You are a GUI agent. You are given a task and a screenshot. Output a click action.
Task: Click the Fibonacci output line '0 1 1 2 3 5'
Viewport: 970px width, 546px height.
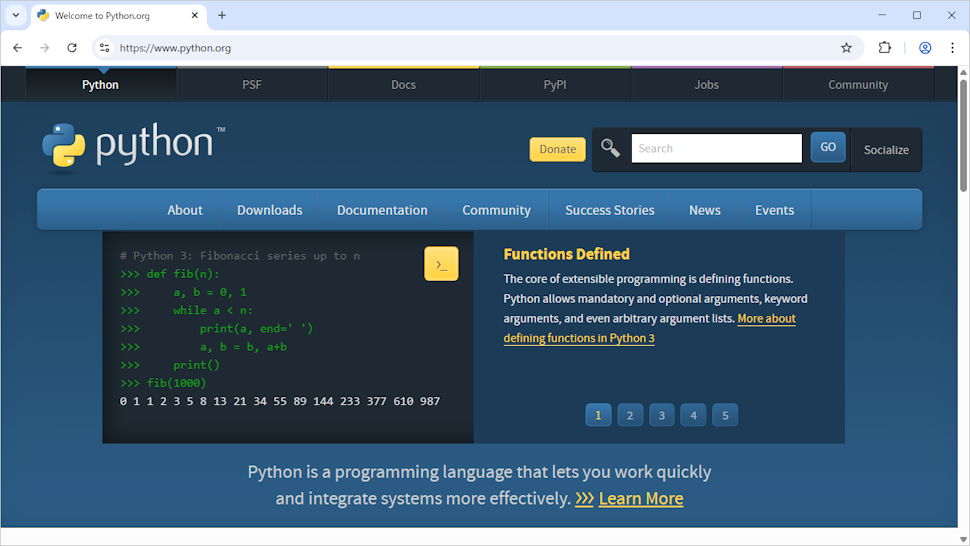click(x=280, y=401)
